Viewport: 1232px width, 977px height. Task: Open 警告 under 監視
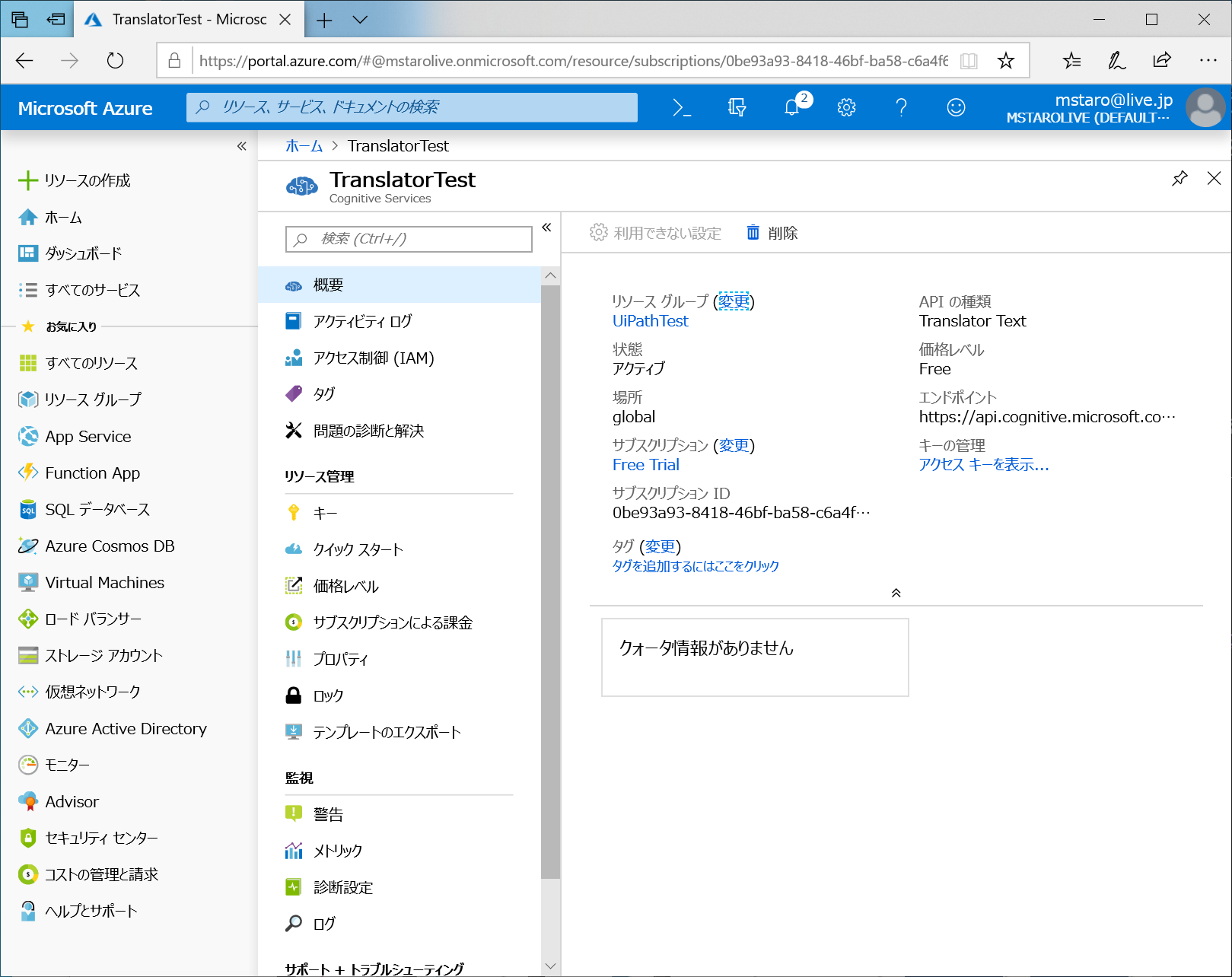tap(400, 814)
